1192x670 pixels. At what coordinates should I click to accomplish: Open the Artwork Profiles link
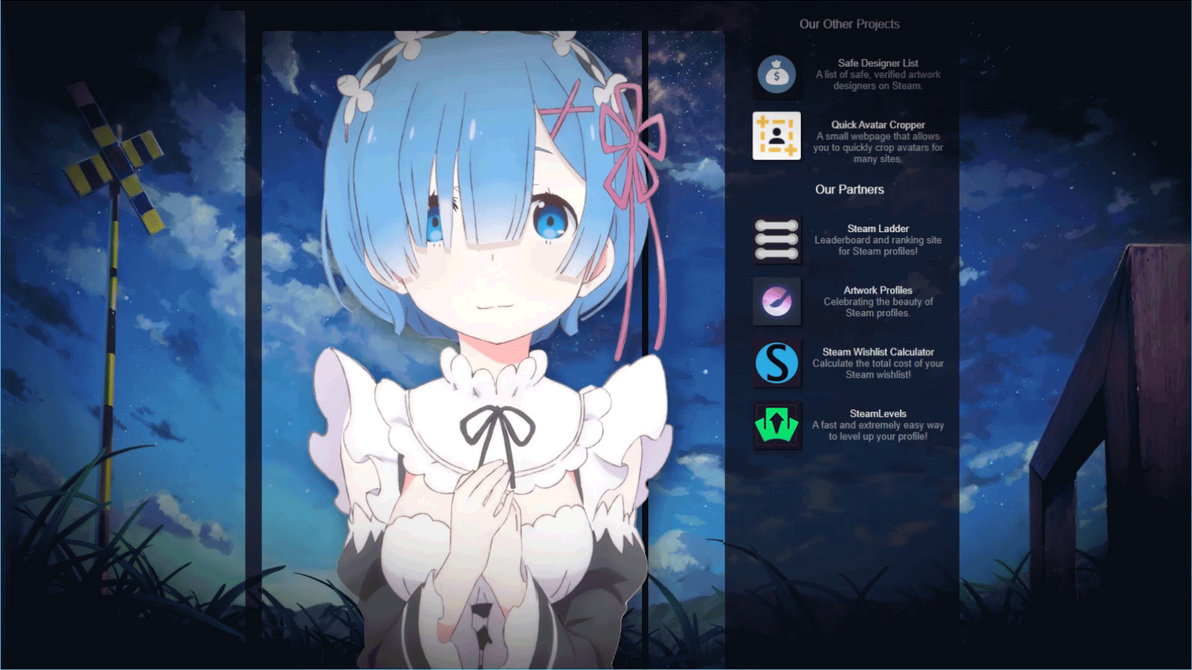(x=879, y=290)
